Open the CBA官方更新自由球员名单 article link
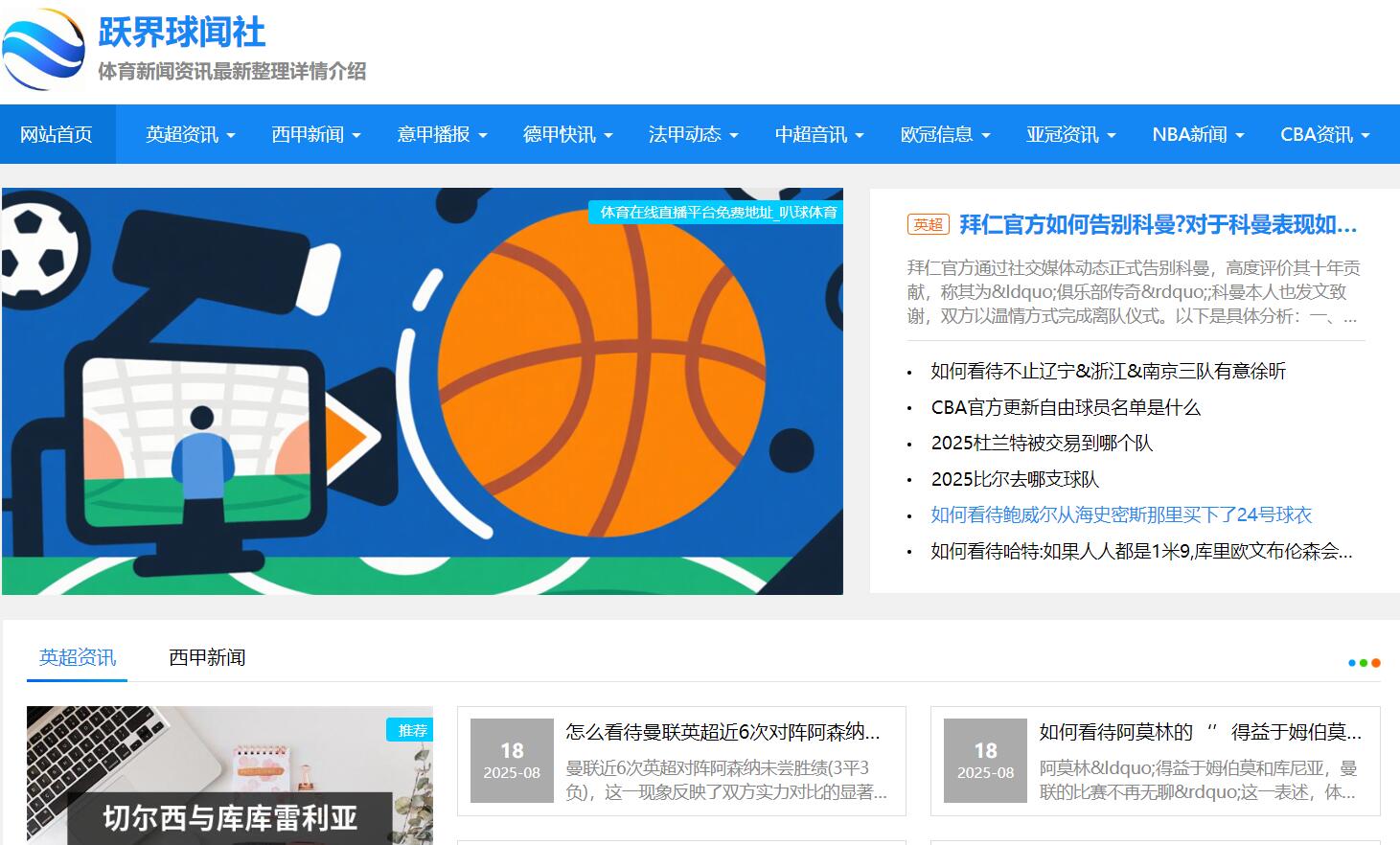Screen dimensions: 1400x845 point(1065,407)
